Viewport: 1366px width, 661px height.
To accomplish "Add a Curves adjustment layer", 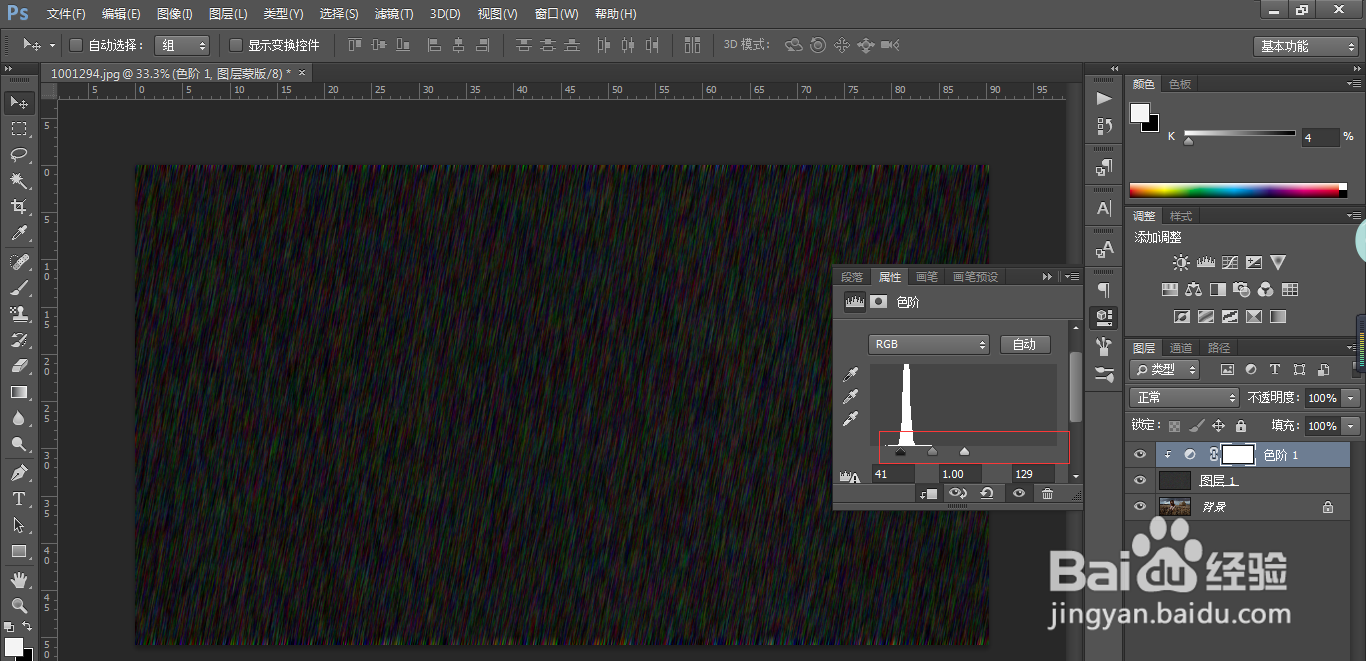I will coord(1229,263).
